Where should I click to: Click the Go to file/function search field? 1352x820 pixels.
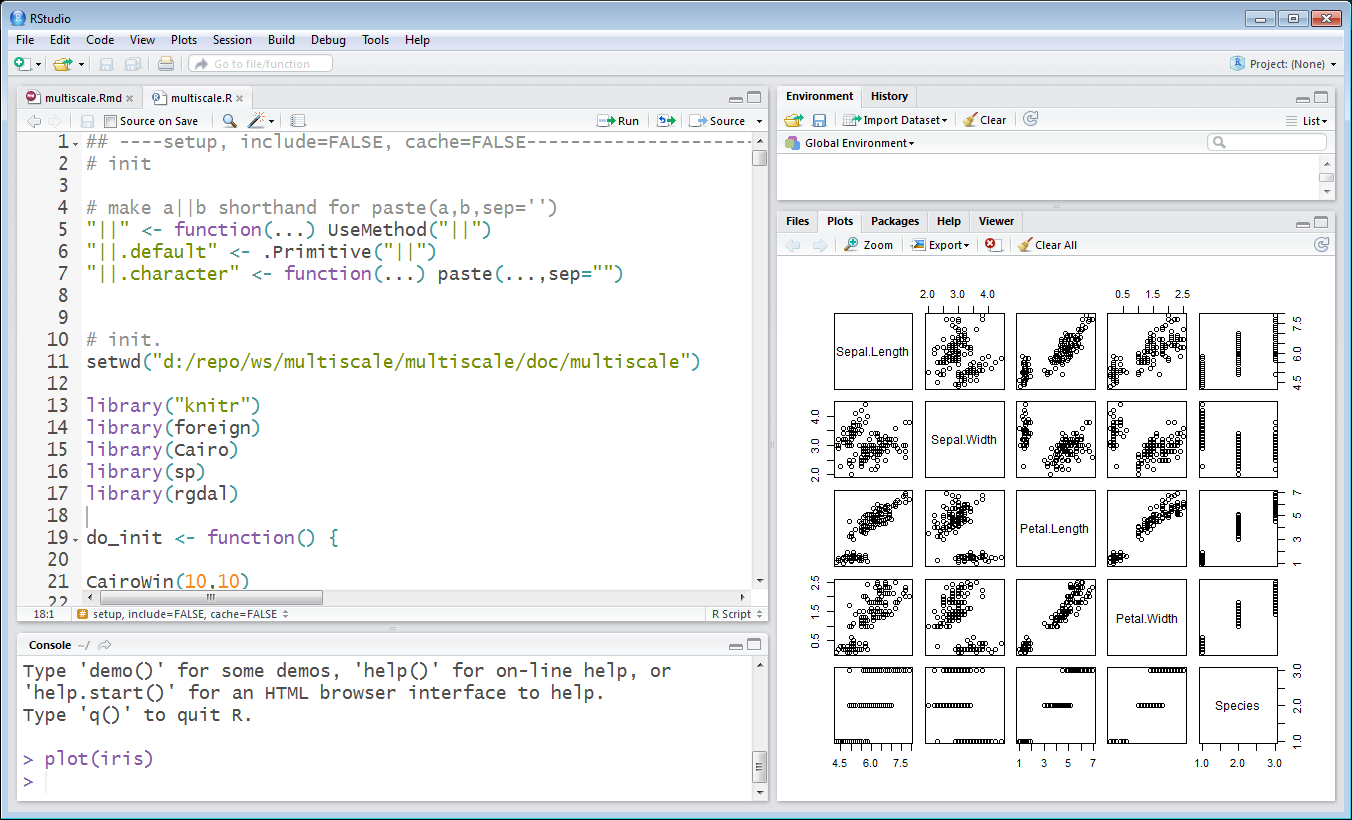pos(261,64)
